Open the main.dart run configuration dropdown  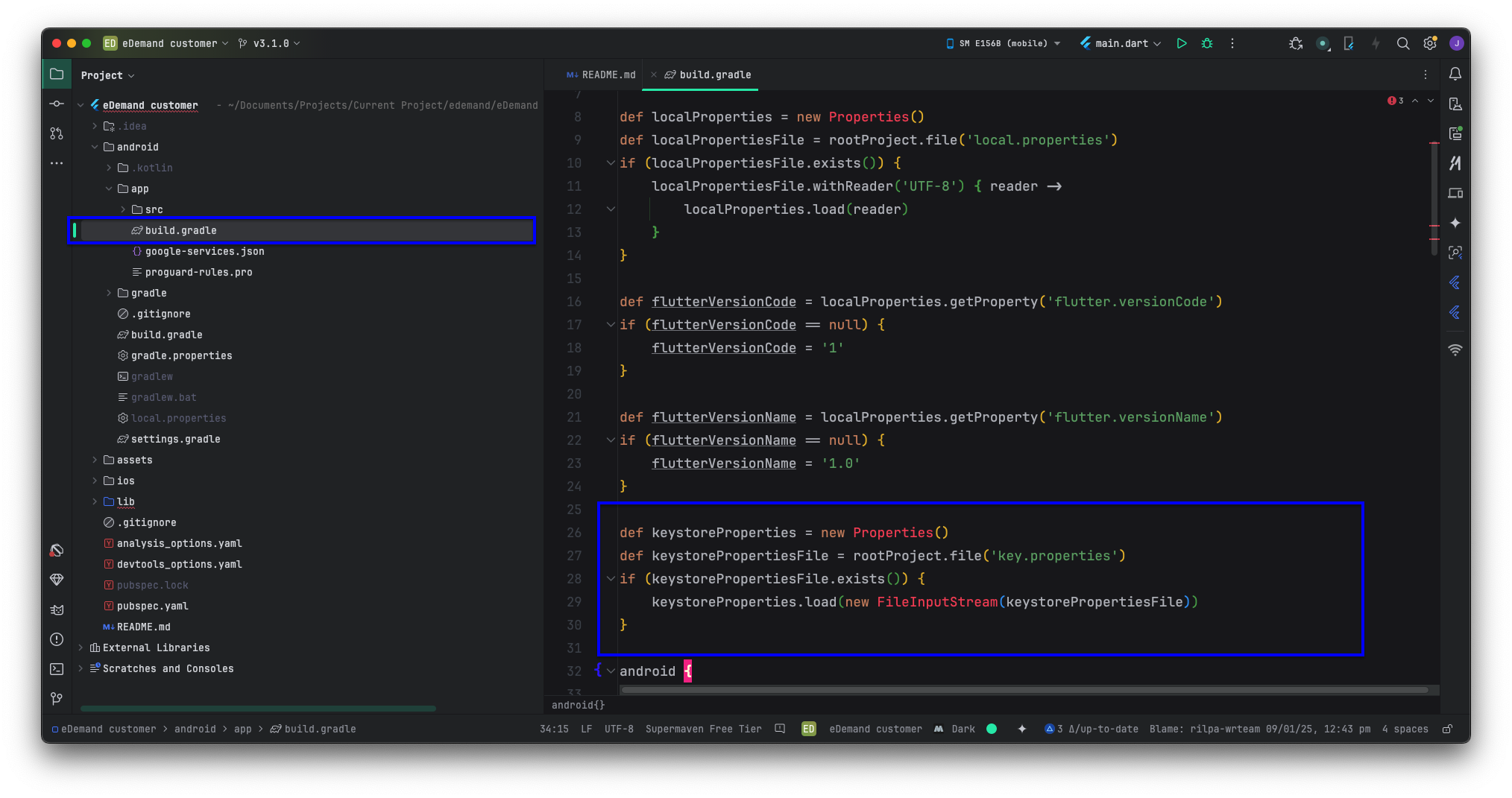click(x=1121, y=43)
